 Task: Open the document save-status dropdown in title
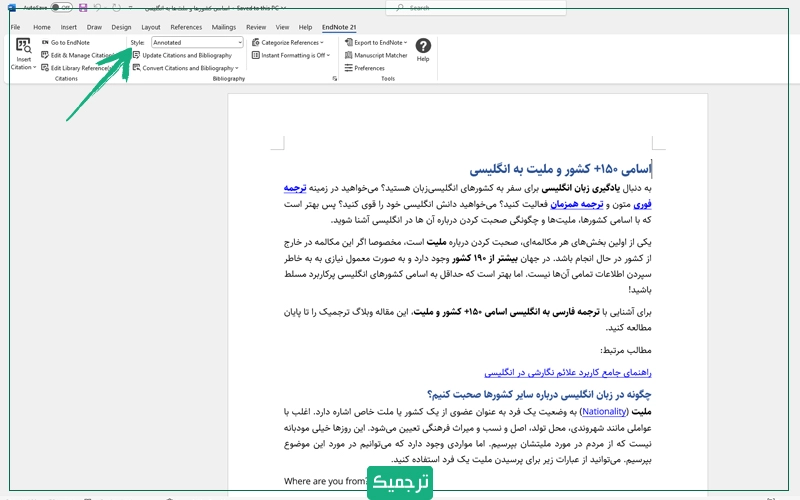tap(284, 8)
